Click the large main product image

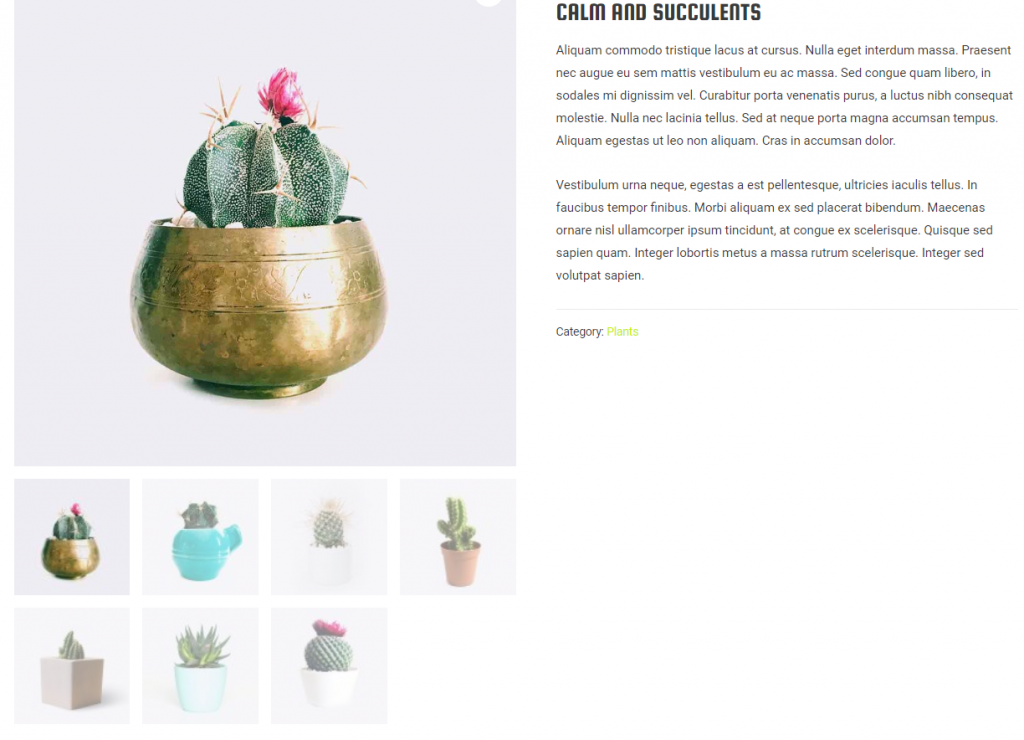tap(265, 233)
